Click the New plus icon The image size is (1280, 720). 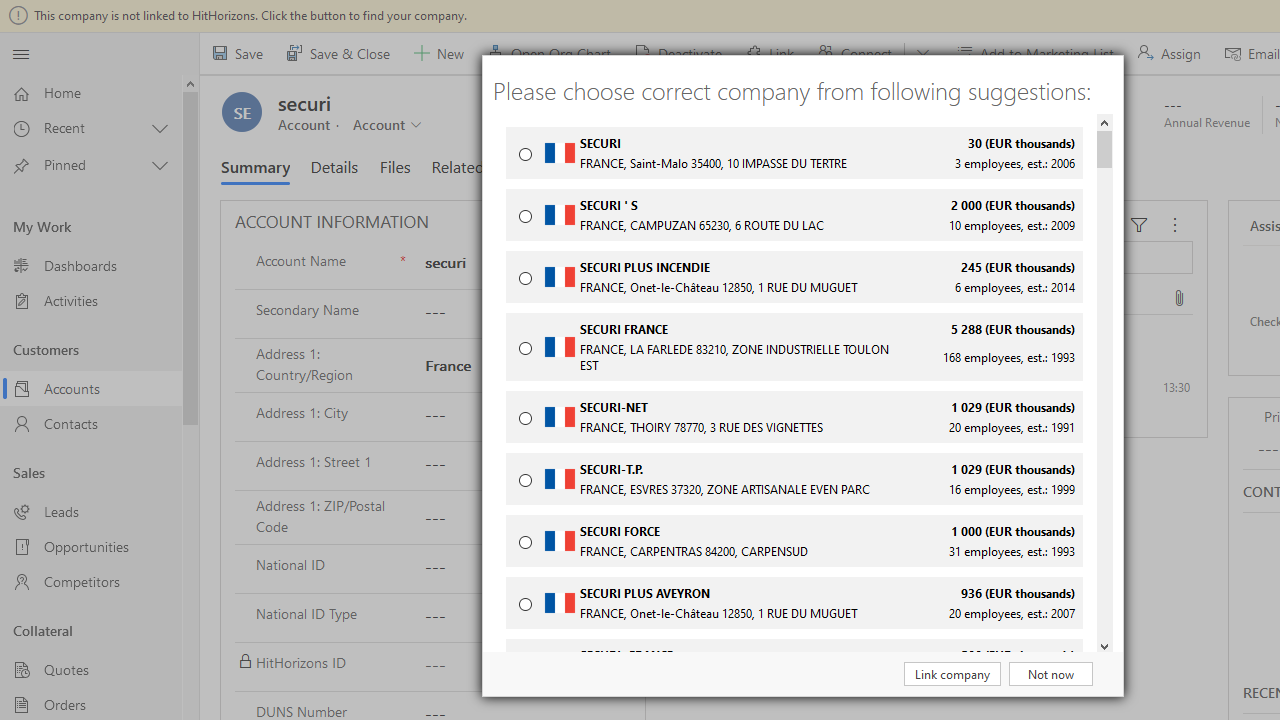(x=422, y=54)
